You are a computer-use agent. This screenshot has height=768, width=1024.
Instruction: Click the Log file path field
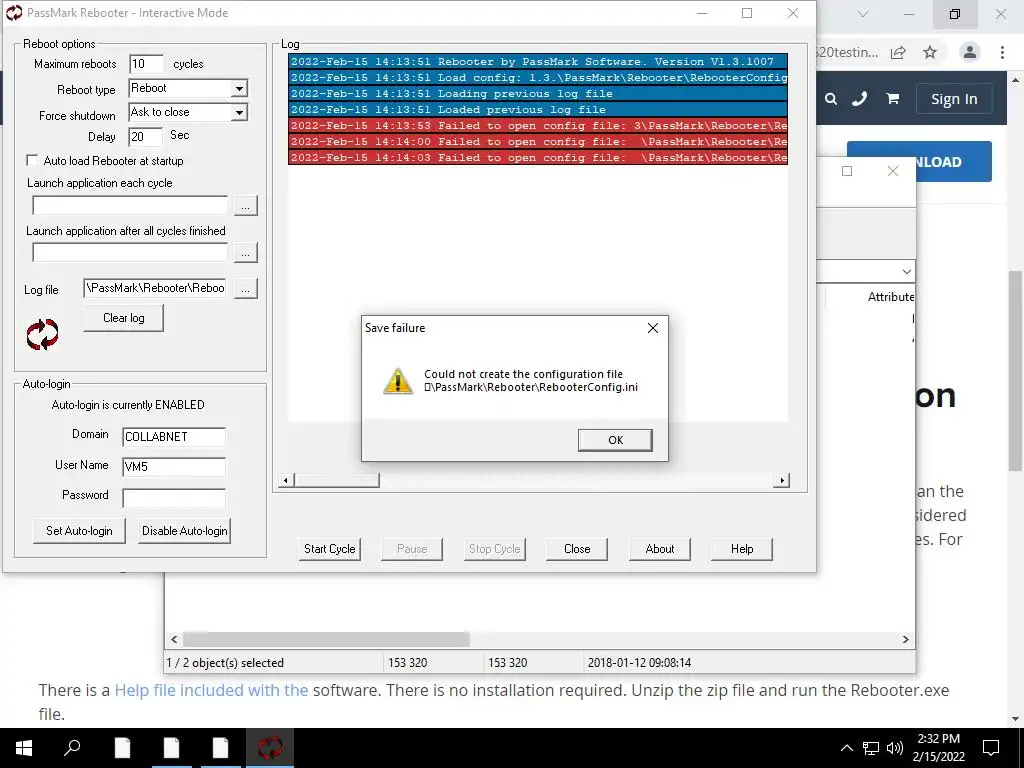pos(155,288)
